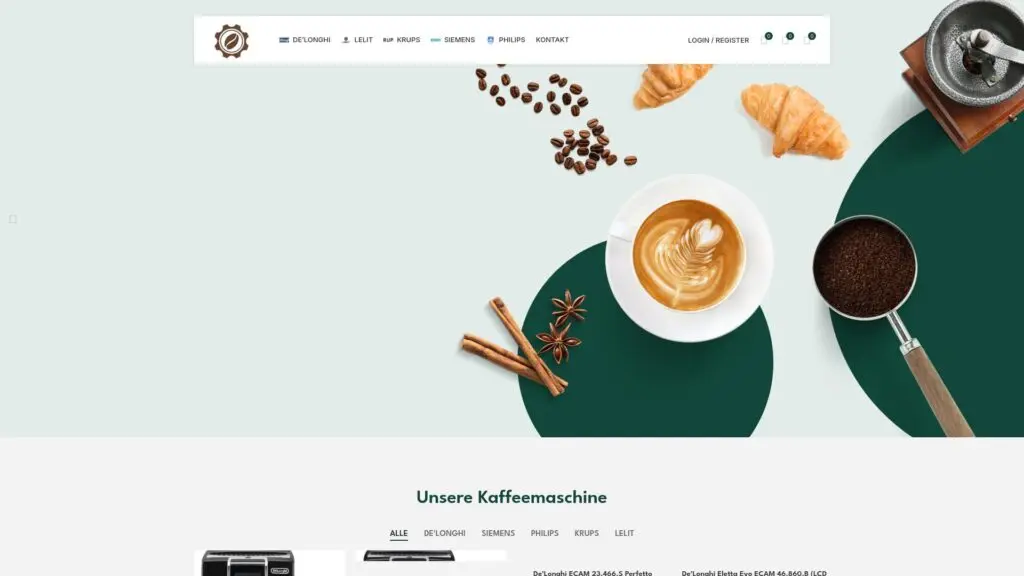Click the coffee bean gear logo
The image size is (1024, 576).
[231, 40]
